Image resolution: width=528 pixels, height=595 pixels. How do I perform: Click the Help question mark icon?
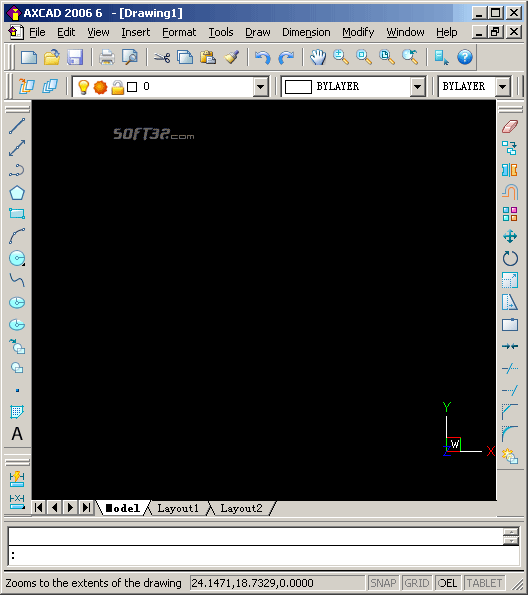[465, 57]
